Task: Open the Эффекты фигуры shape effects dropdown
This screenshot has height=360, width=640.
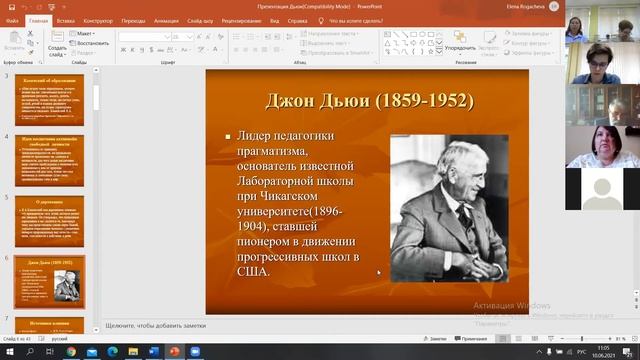Action: point(529,53)
